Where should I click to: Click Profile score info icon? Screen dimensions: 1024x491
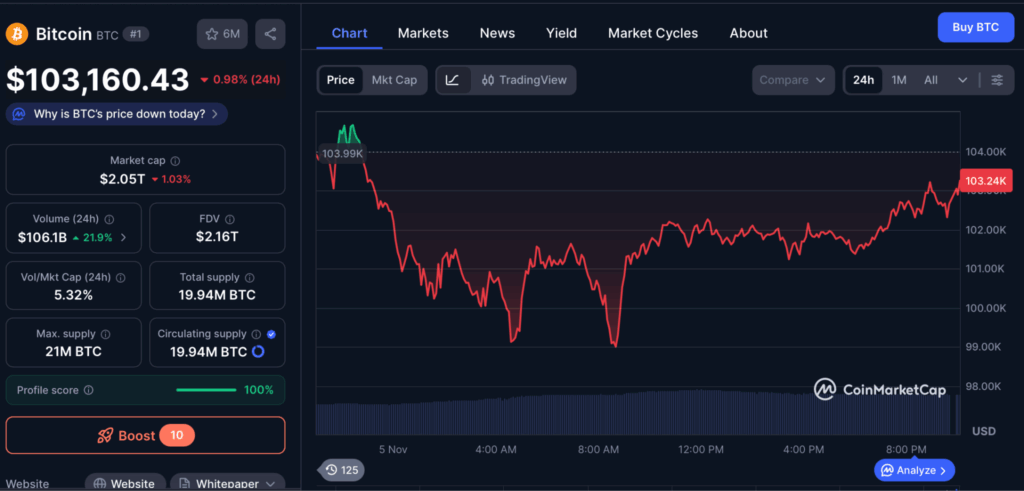(x=89, y=390)
